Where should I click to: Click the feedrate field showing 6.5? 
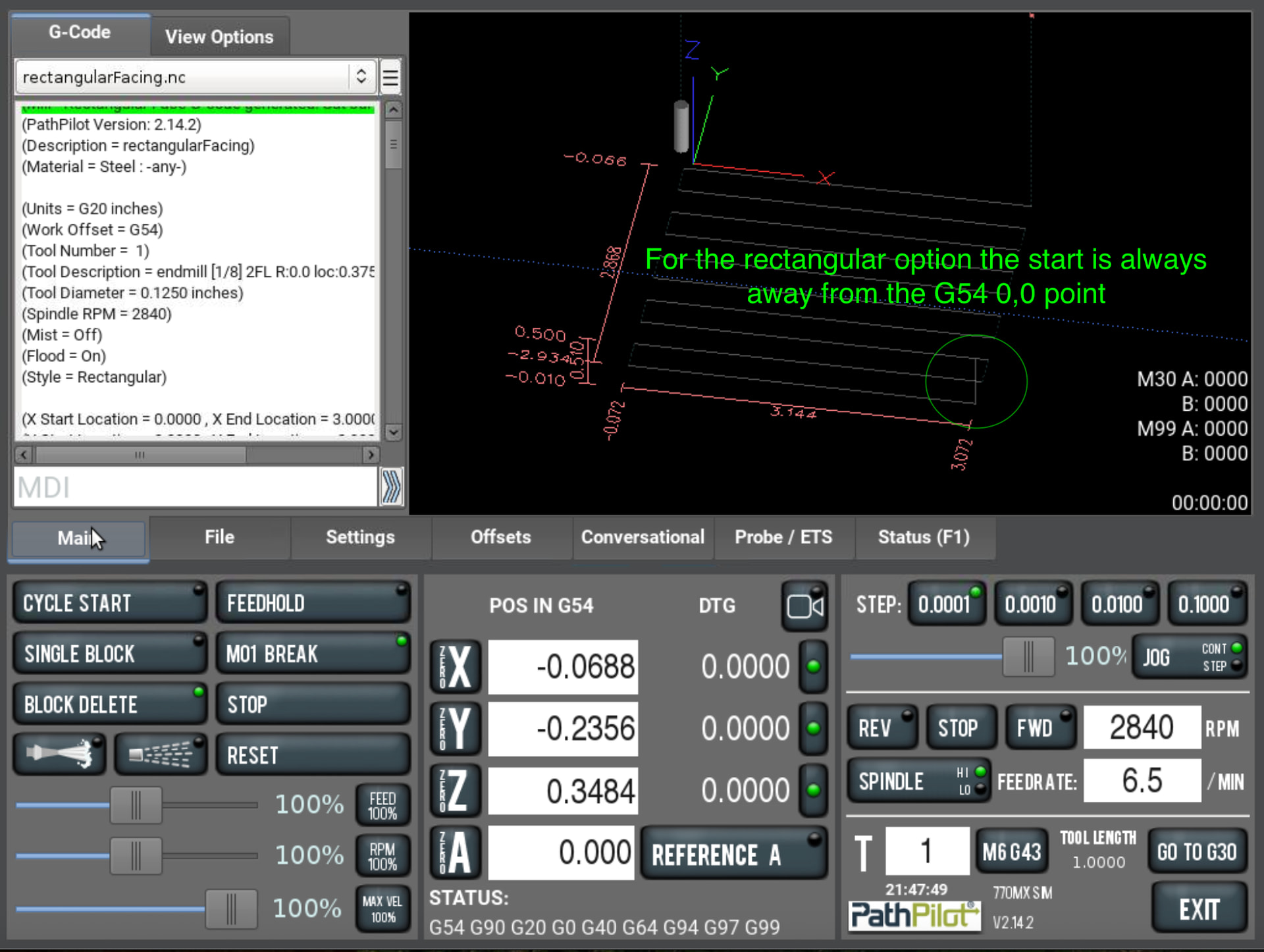point(1142,781)
